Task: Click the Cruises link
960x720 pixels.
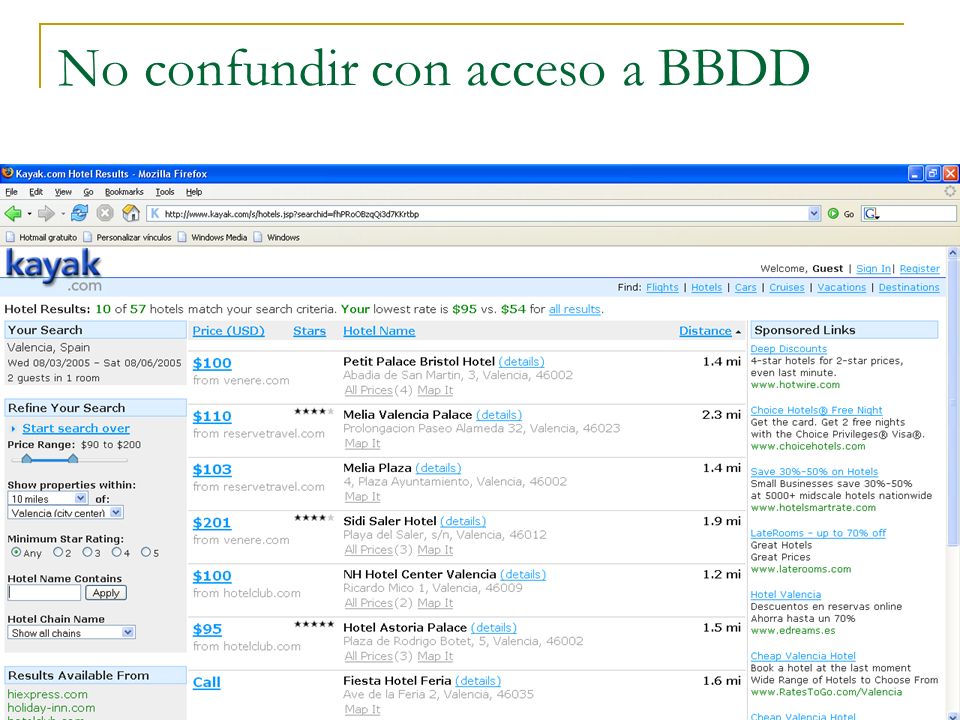Action: [x=787, y=287]
